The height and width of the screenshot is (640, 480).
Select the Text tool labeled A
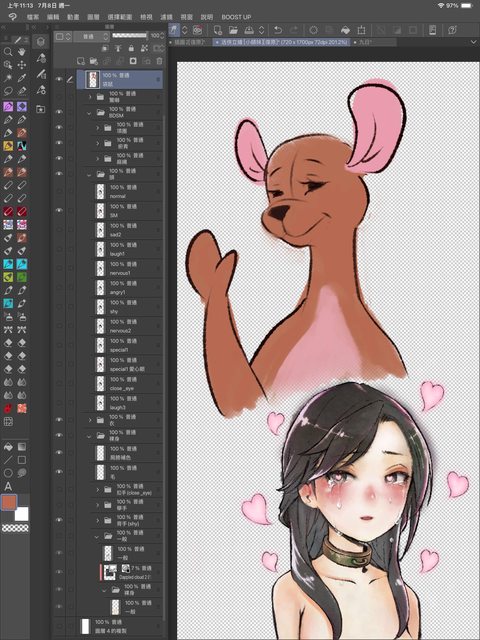point(8,486)
